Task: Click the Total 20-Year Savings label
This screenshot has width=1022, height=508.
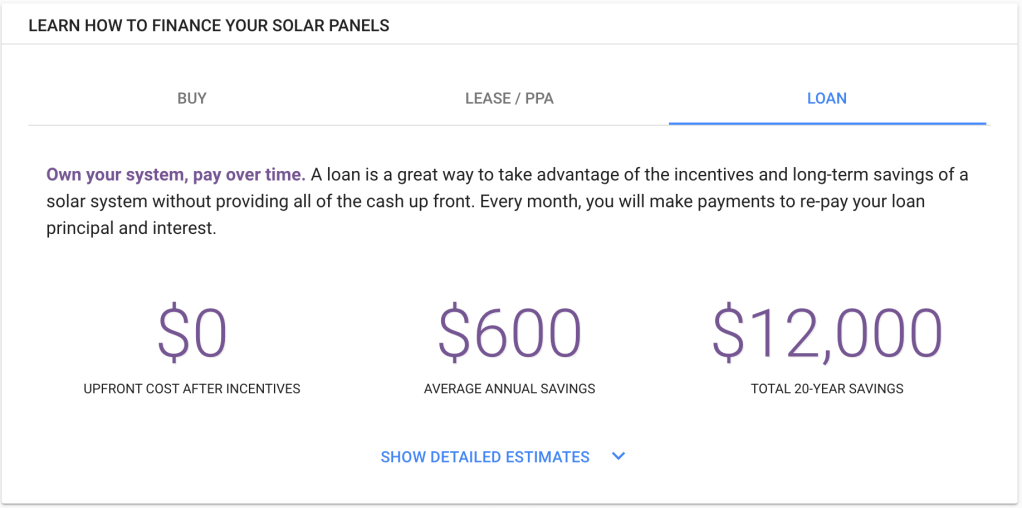Action: click(x=827, y=388)
